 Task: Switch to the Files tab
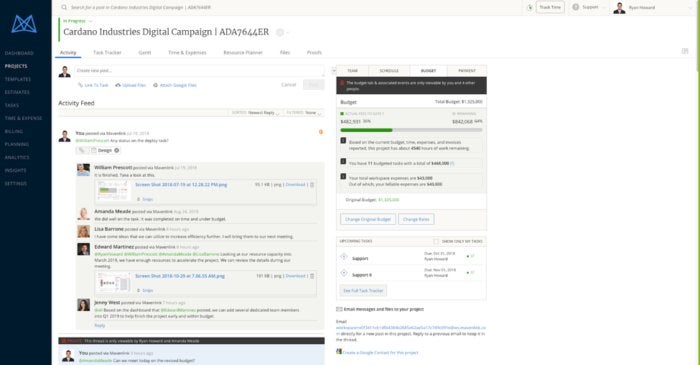click(x=285, y=52)
